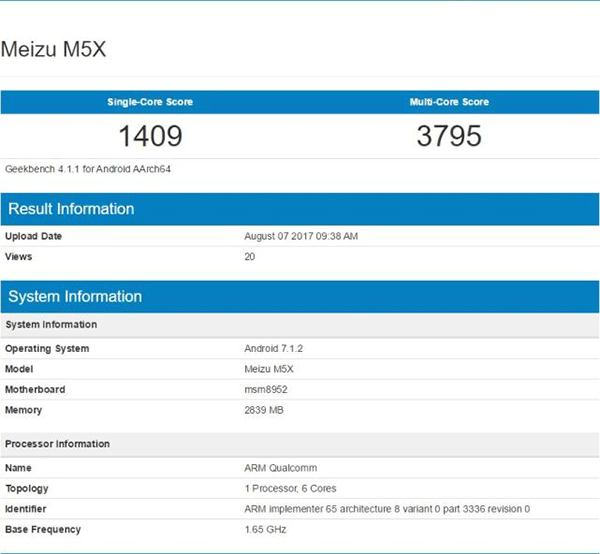This screenshot has width=600, height=554.
Task: Select the Meizu M5X model value
Action: tap(269, 369)
